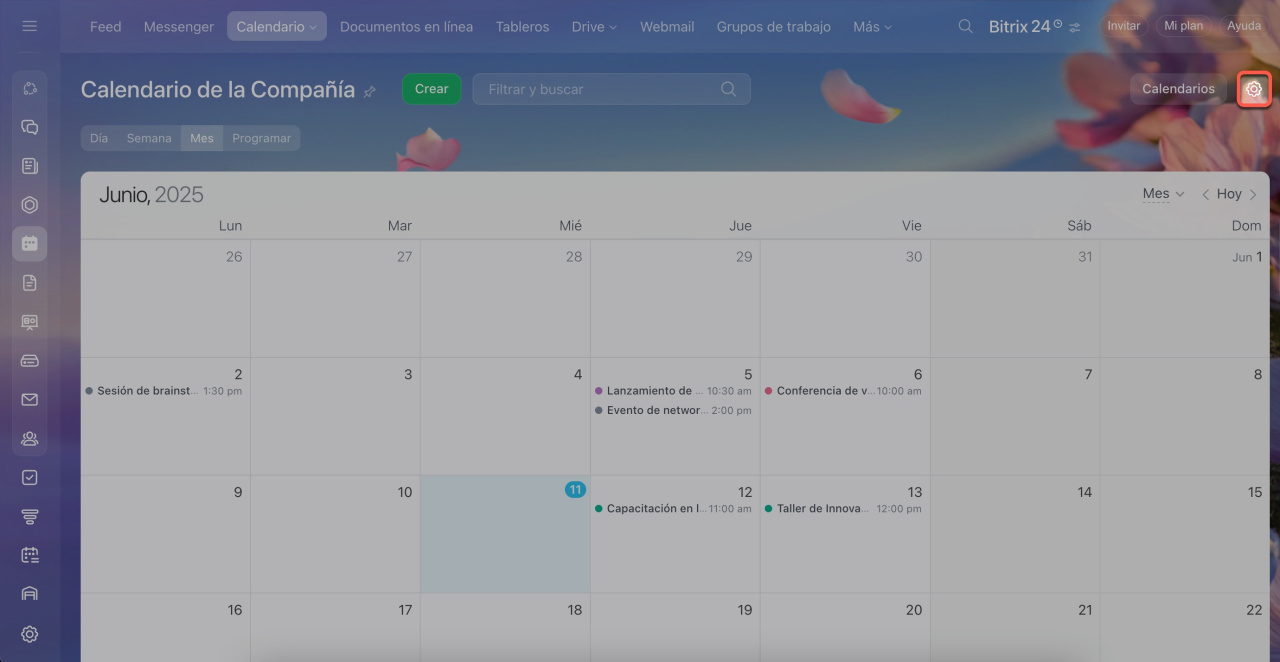The width and height of the screenshot is (1280, 662).
Task: Click the magnifier inside Filtrar y buscar
Action: (x=728, y=89)
